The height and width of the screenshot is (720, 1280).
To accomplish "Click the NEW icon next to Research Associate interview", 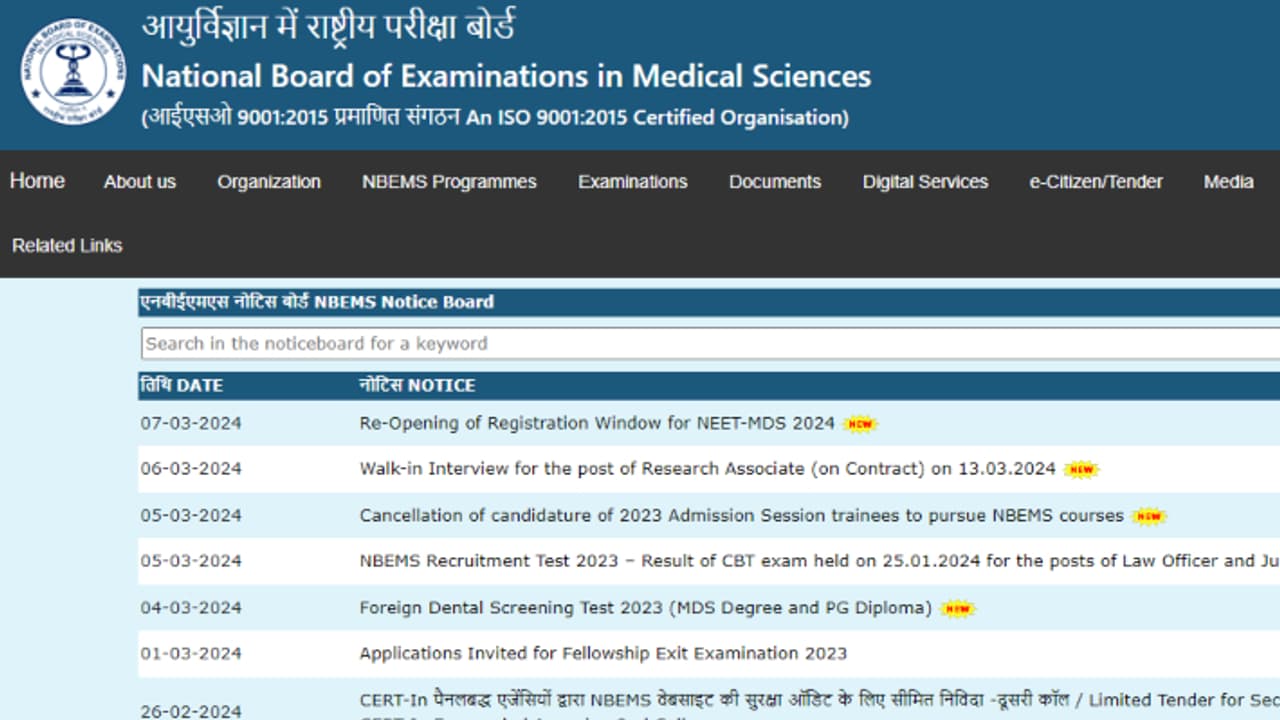I will coord(1083,470).
